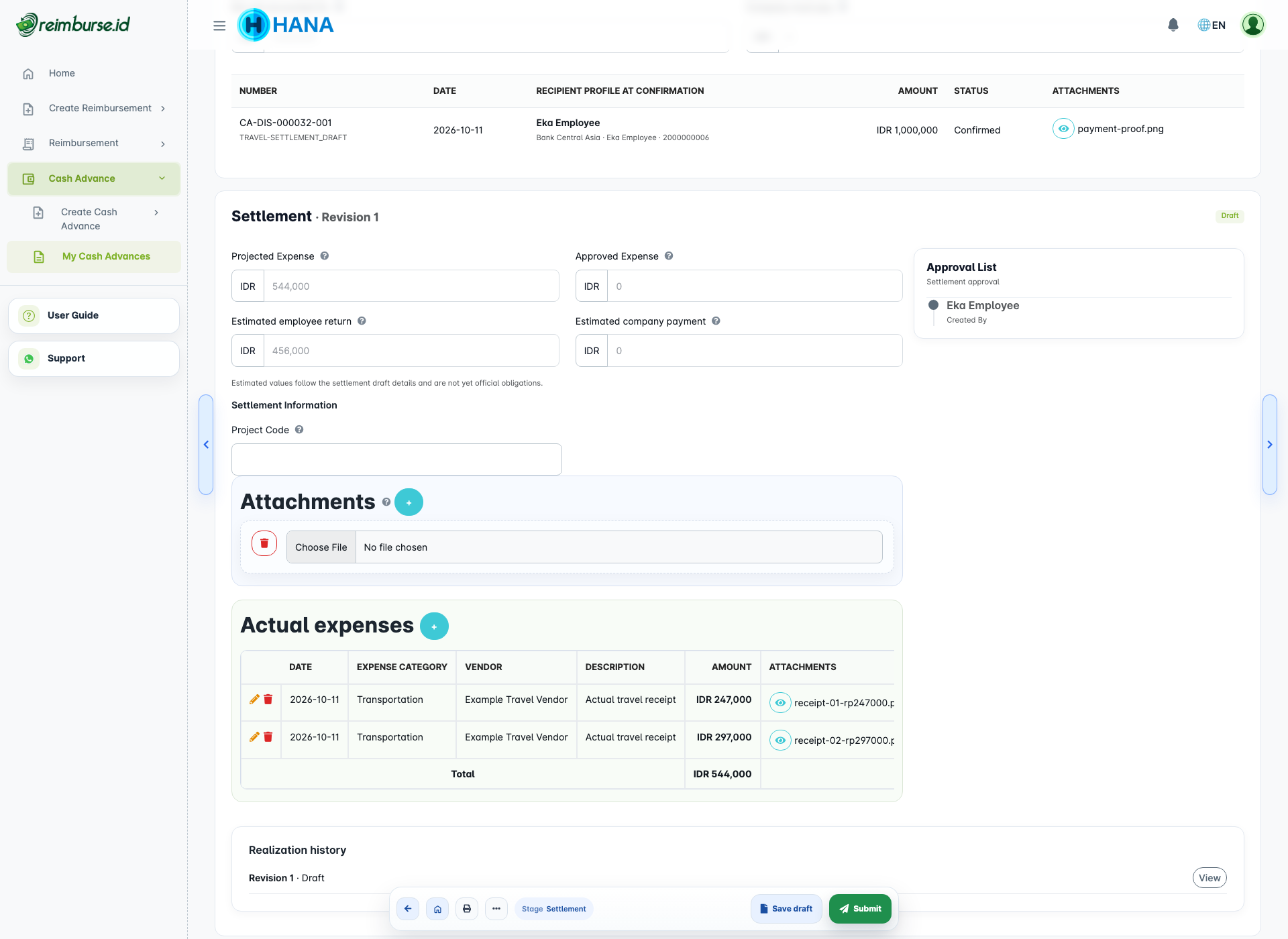Click Choose File button
The width and height of the screenshot is (1288, 939).
321,547
